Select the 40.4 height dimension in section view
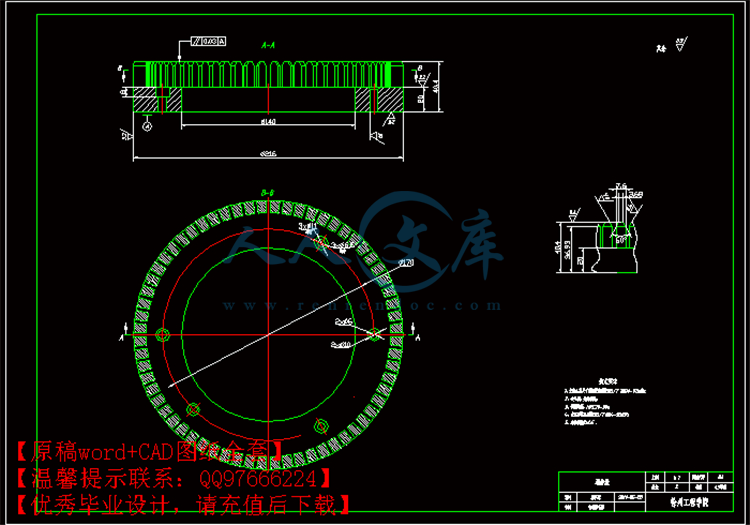The image size is (750, 525). [435, 87]
